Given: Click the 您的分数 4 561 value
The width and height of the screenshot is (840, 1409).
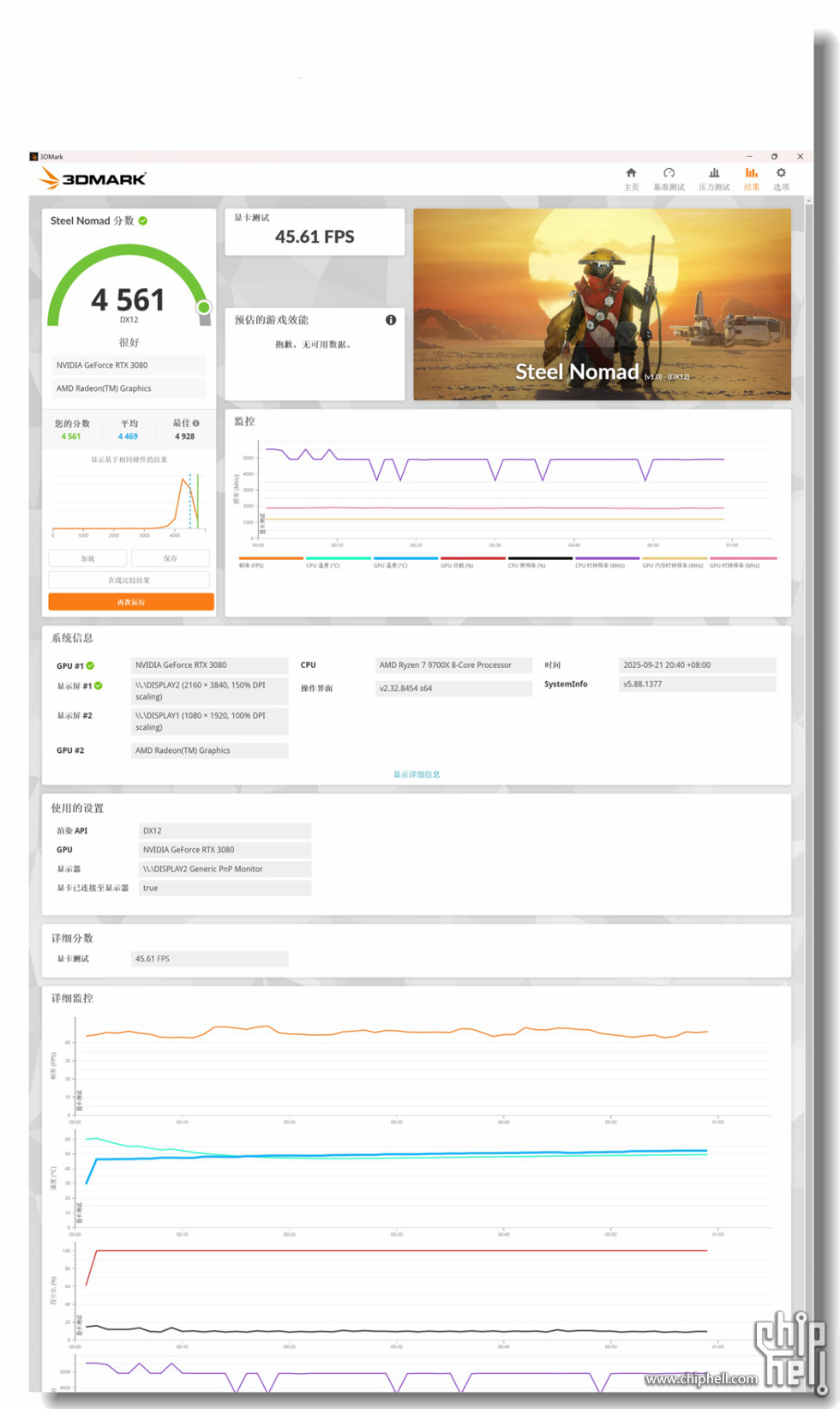Looking at the screenshot, I should point(71,437).
